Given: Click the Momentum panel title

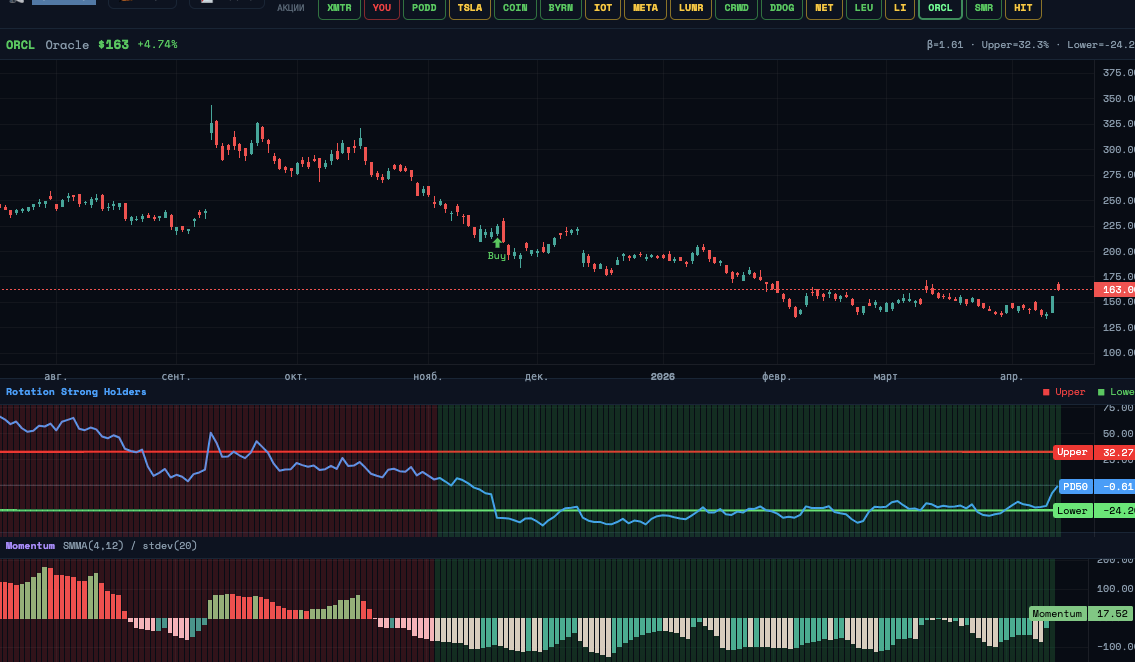Looking at the screenshot, I should click(30, 546).
